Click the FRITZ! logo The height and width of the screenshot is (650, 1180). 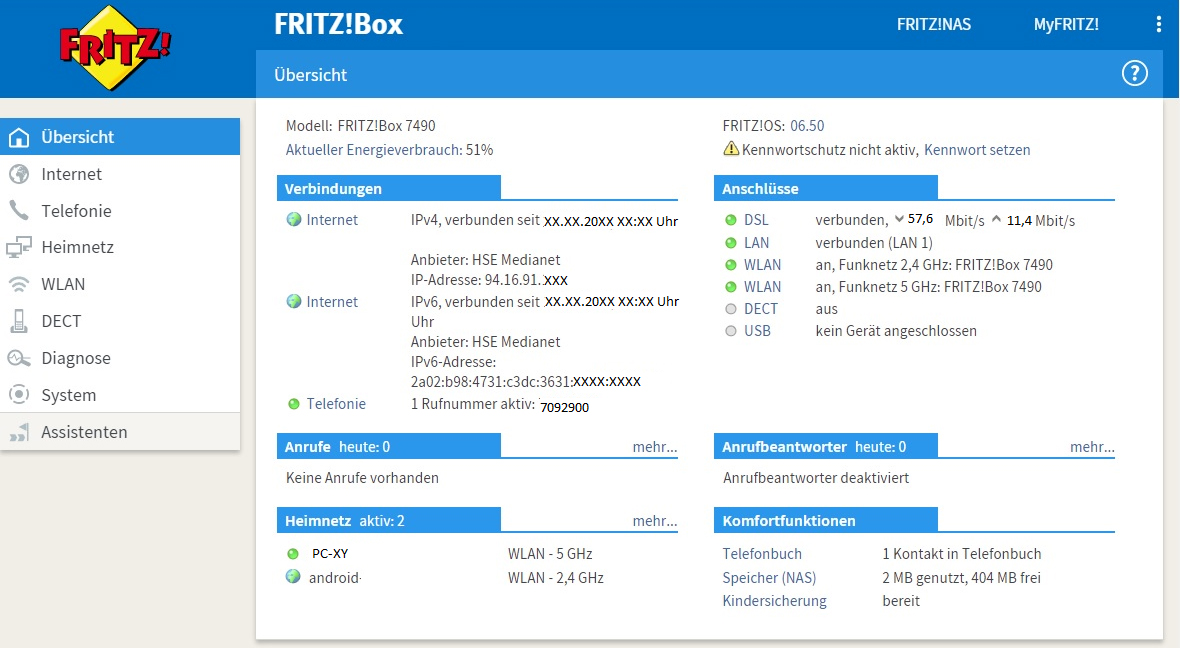point(115,47)
